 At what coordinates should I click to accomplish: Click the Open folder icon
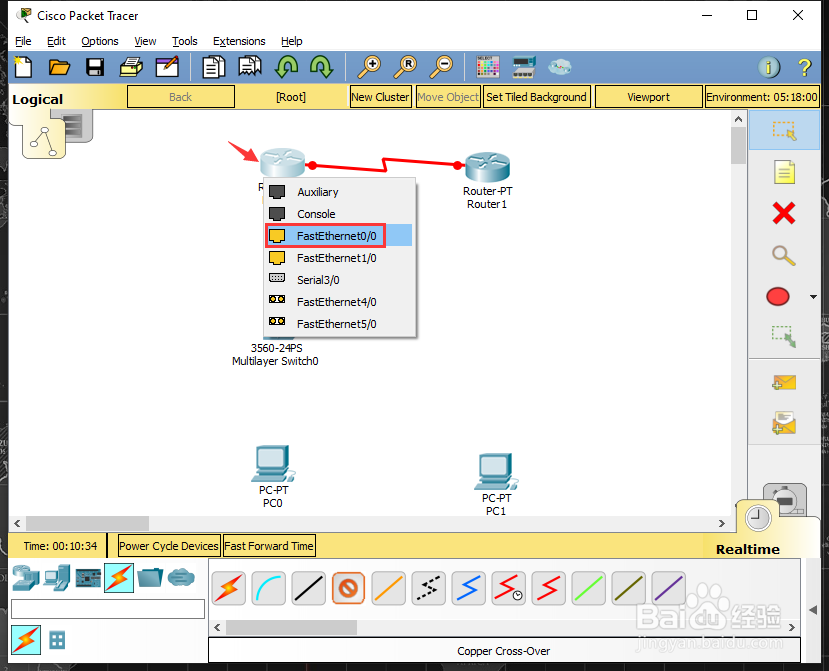59,67
